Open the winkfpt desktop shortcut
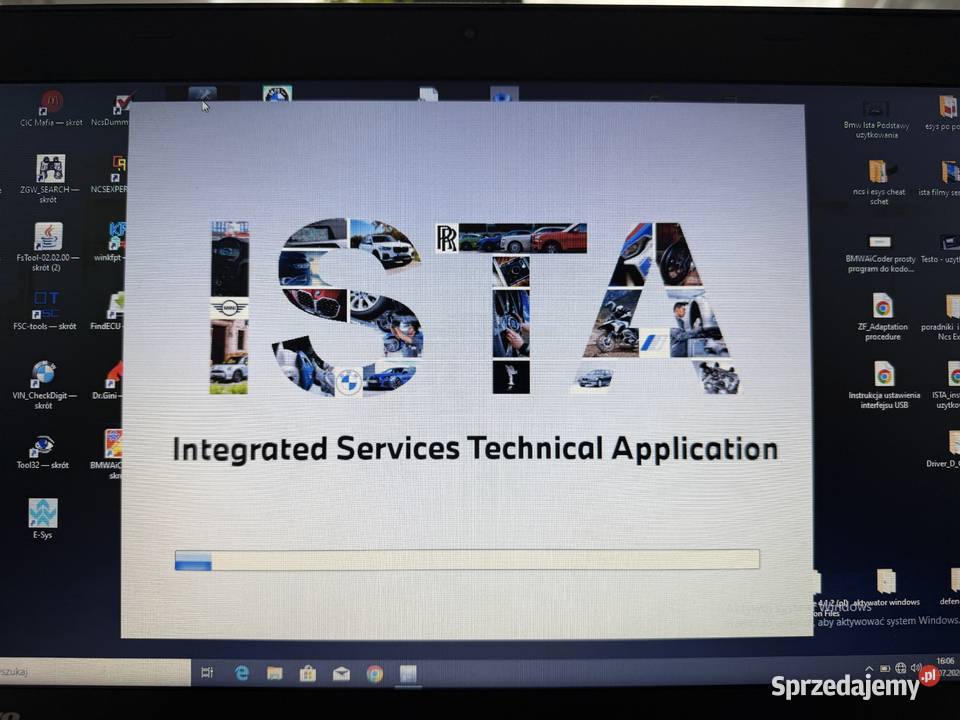Image resolution: width=960 pixels, height=720 pixels. click(116, 237)
